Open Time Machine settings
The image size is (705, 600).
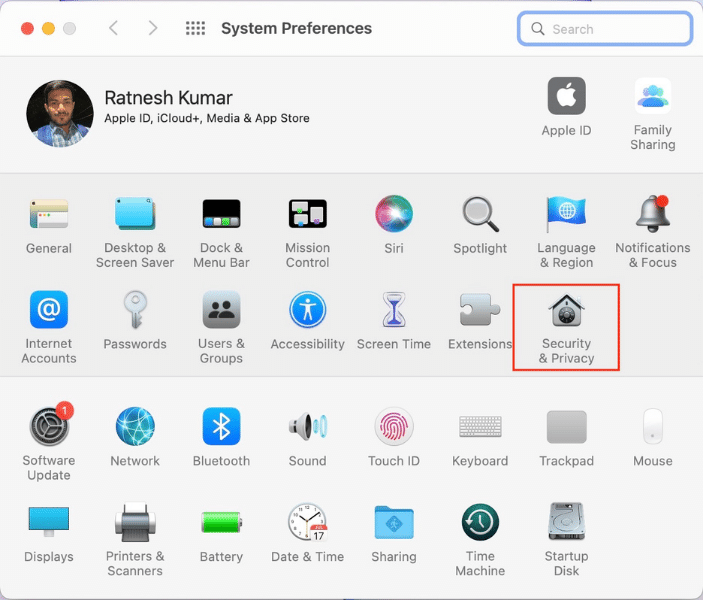[x=480, y=522]
